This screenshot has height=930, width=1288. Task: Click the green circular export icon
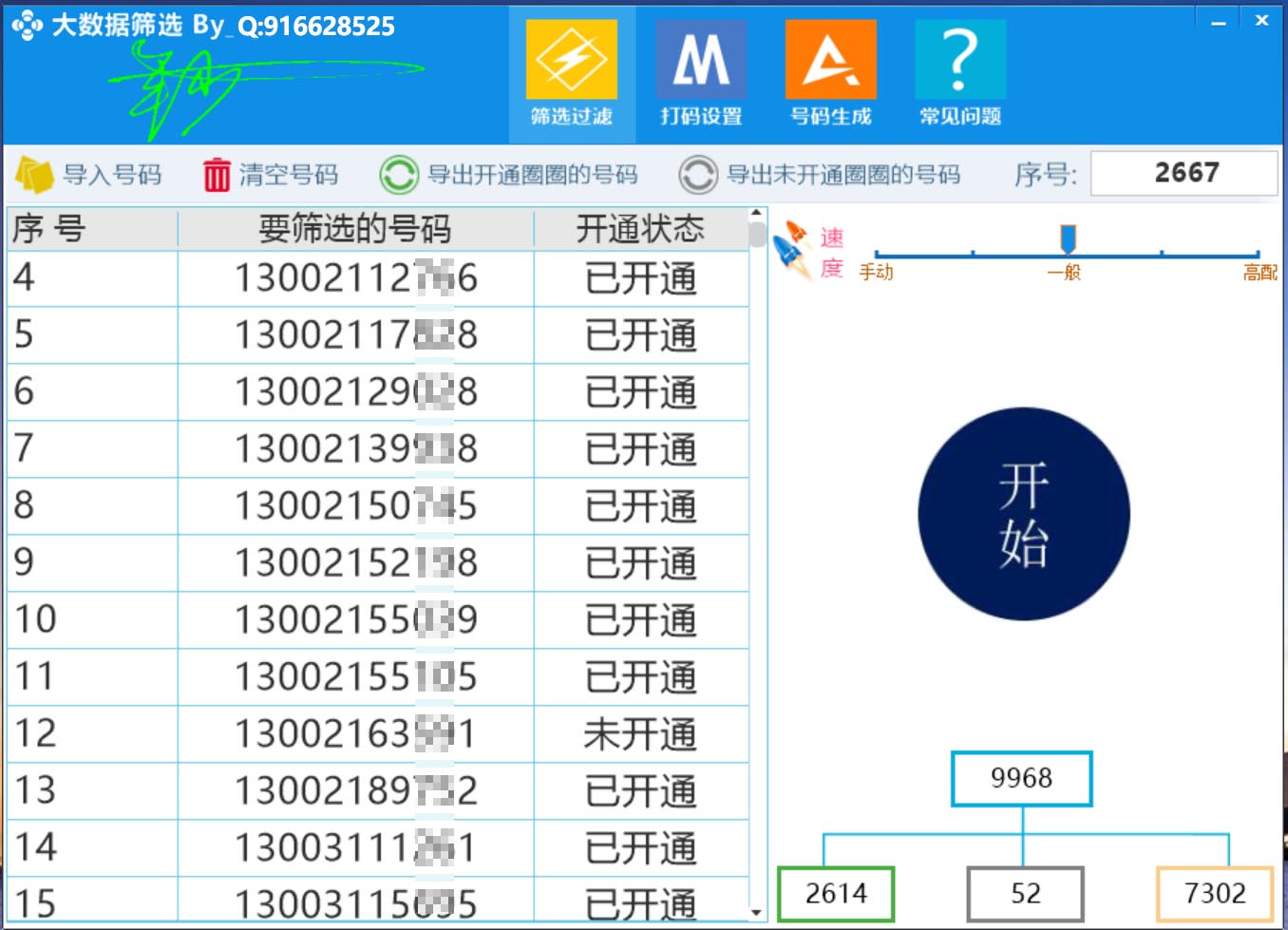[x=399, y=174]
